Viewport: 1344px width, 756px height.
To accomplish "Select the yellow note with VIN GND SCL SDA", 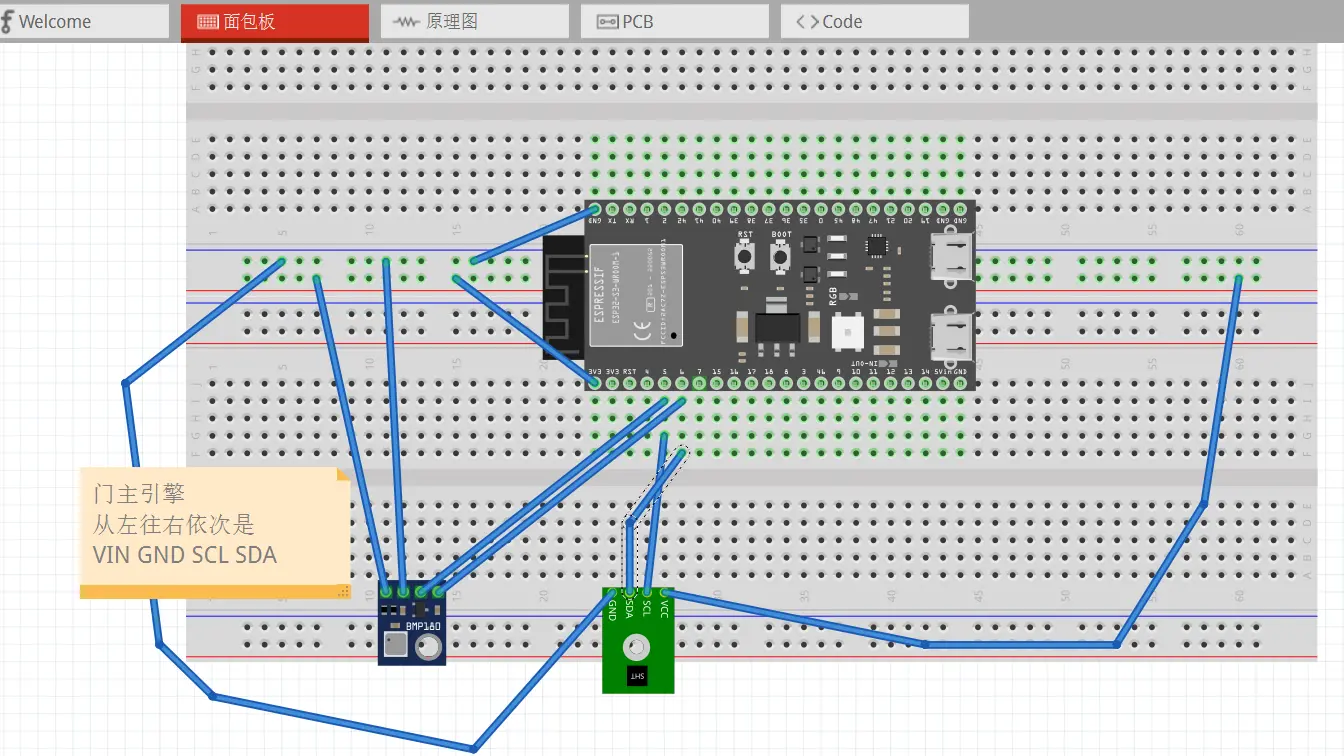I will 215,532.
